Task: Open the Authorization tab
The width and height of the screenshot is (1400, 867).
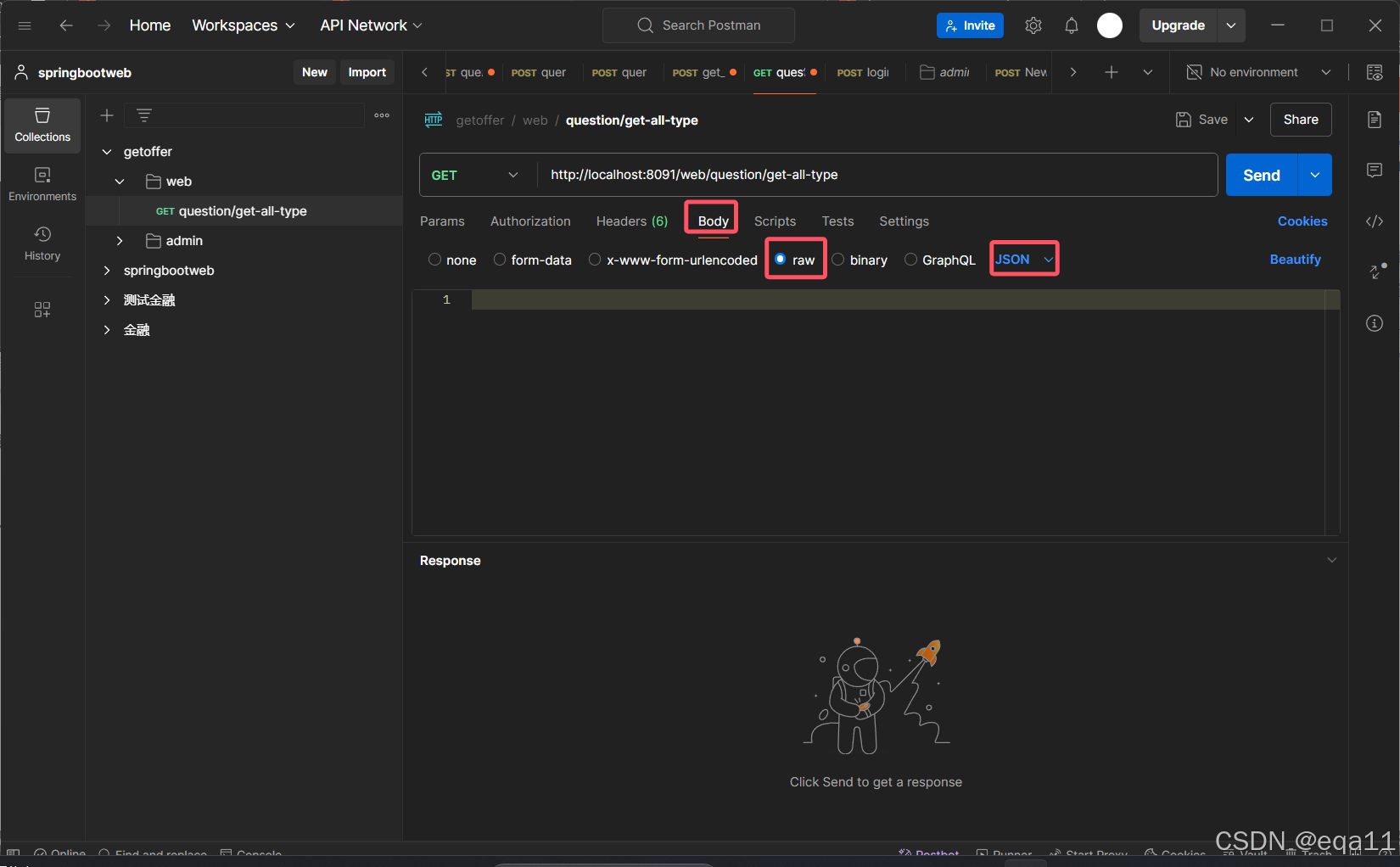Action: tap(530, 221)
